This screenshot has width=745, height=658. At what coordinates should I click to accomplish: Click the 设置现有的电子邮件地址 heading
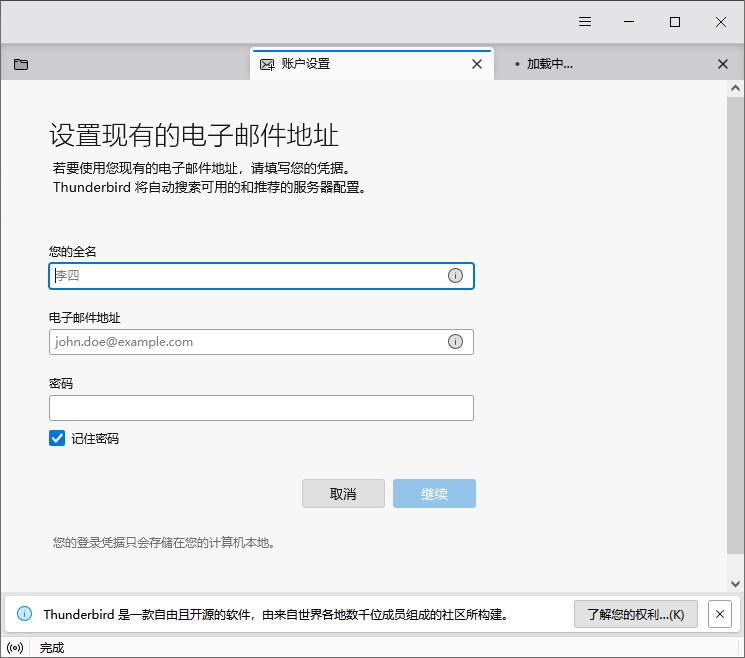tap(194, 135)
